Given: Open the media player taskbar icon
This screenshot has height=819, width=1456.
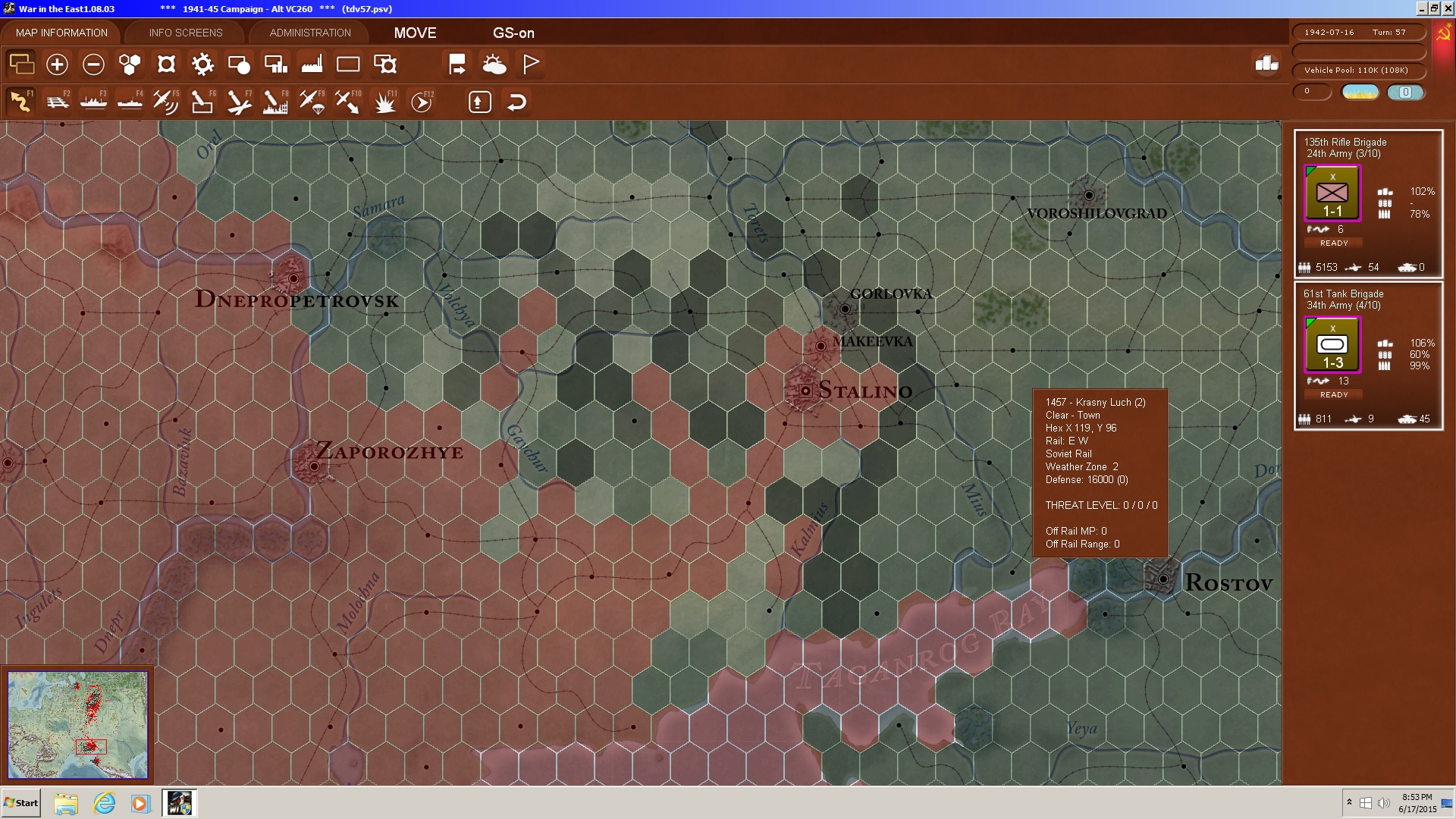Looking at the screenshot, I should coord(140,803).
